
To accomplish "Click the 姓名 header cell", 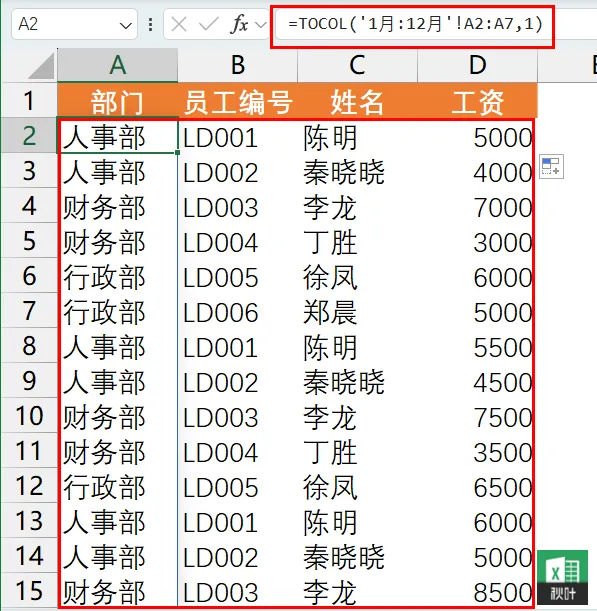I will [x=357, y=100].
